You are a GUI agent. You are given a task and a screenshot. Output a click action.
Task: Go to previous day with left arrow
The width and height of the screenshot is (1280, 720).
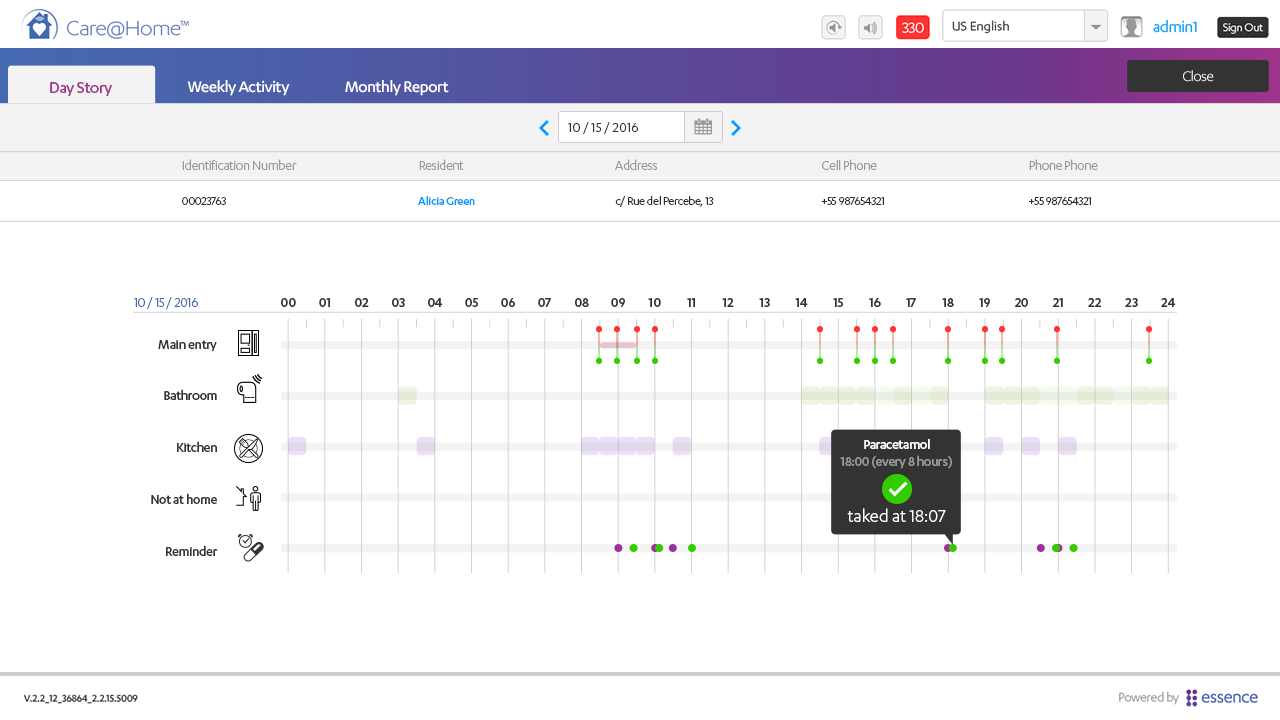(544, 128)
